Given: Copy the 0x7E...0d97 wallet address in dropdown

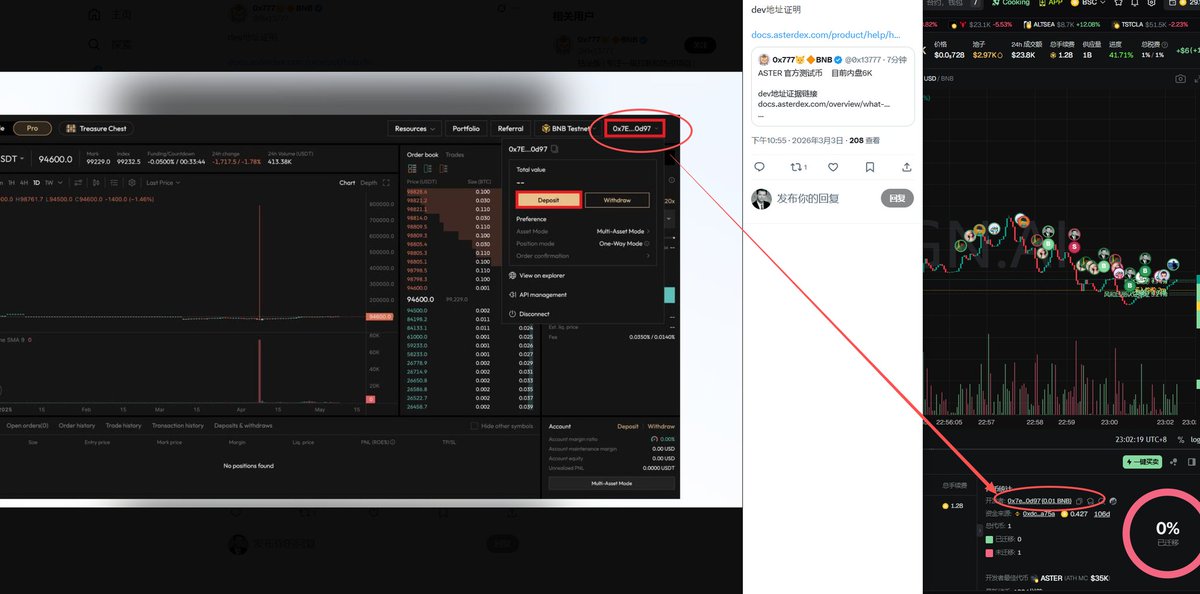Looking at the screenshot, I should [554, 149].
